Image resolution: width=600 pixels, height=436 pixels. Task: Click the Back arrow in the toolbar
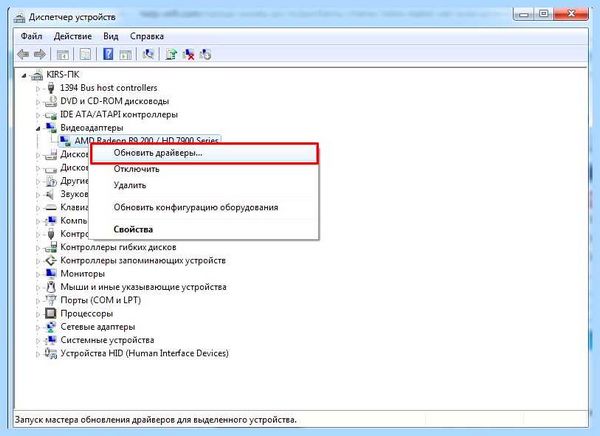point(23,55)
